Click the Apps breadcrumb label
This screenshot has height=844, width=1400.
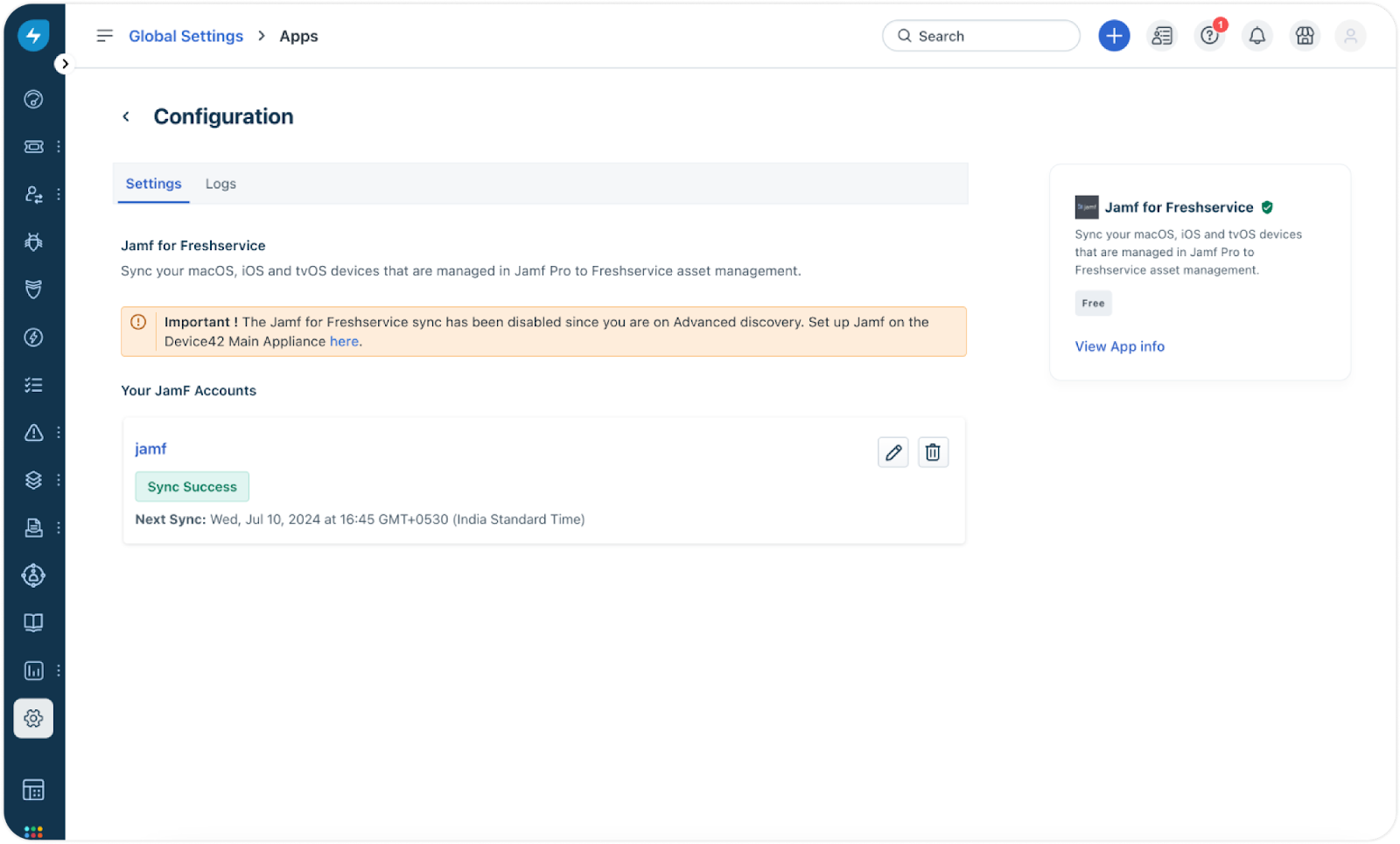298,36
